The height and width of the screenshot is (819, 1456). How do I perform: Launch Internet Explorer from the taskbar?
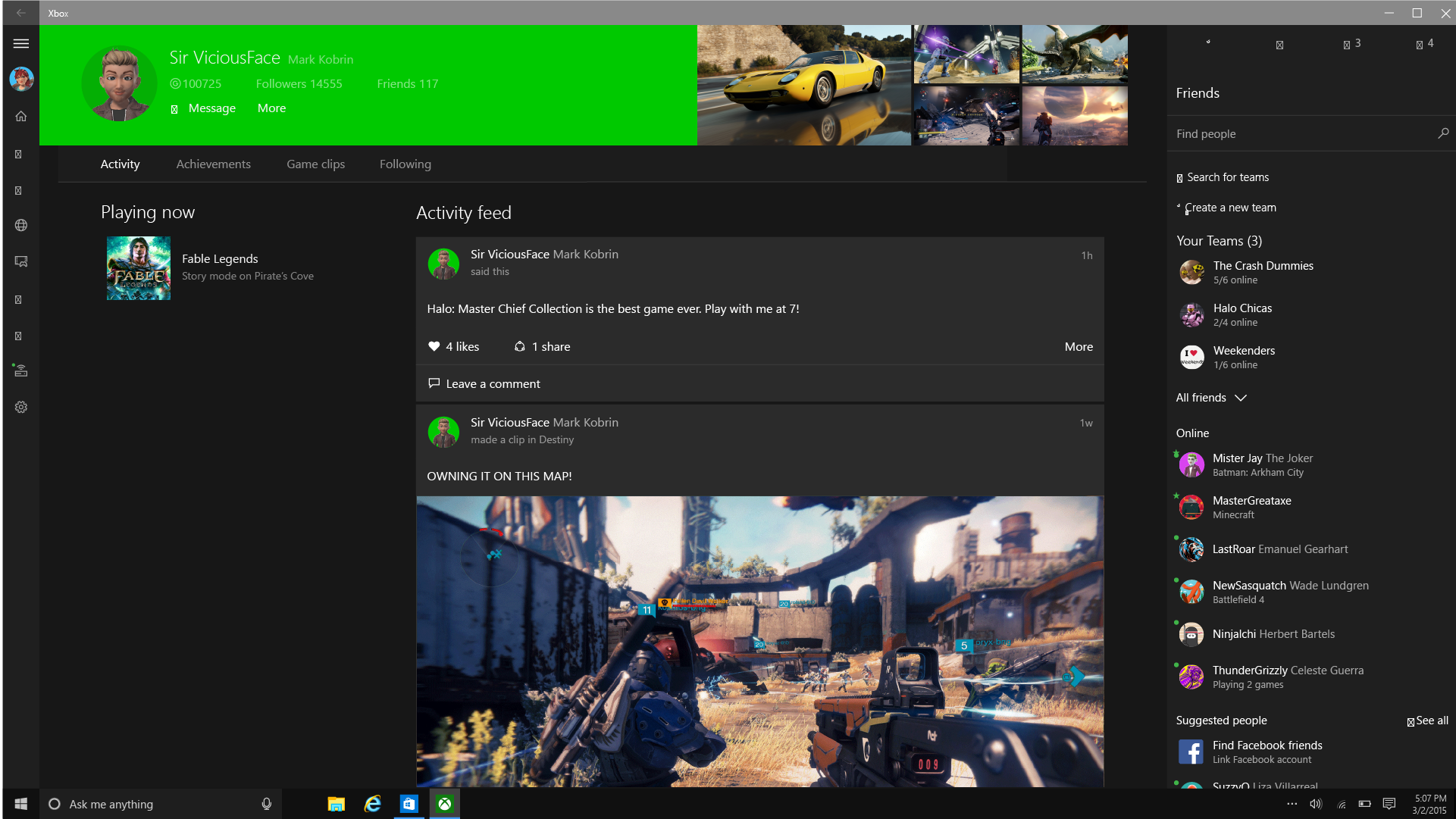[372, 804]
